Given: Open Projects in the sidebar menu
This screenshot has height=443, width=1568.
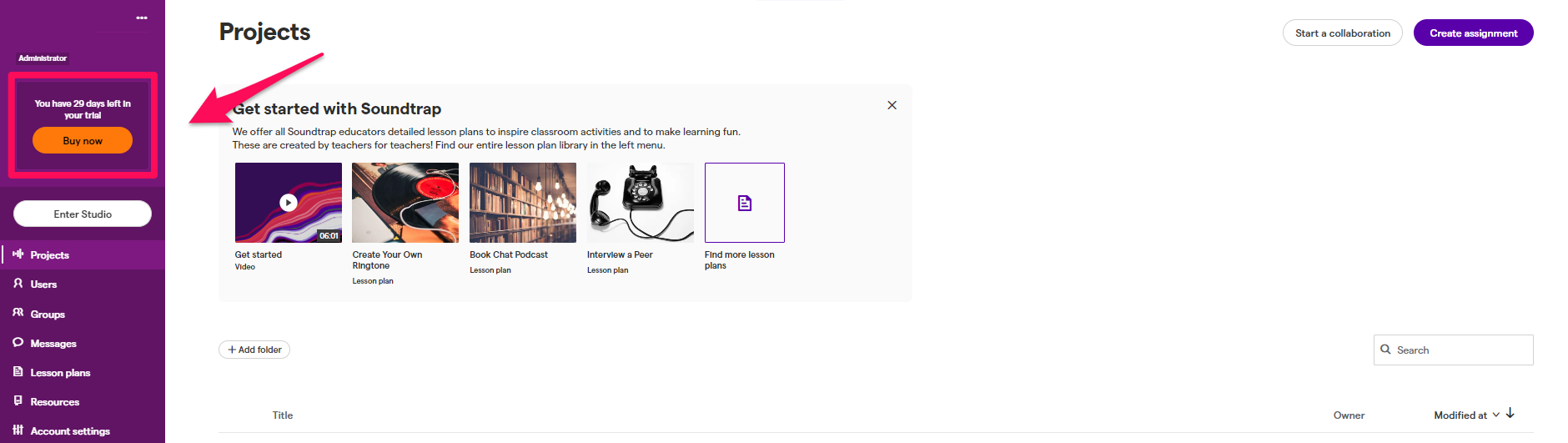Looking at the screenshot, I should 83,254.
